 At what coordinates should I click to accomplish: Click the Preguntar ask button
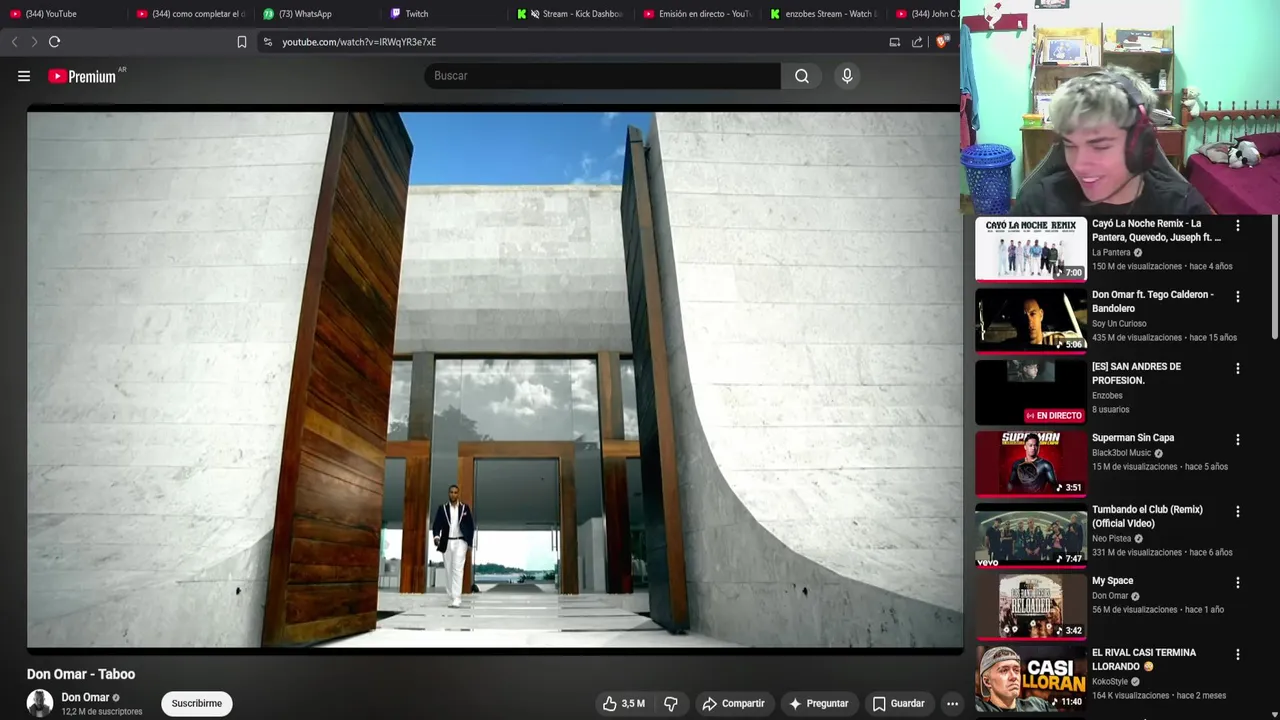pos(818,704)
